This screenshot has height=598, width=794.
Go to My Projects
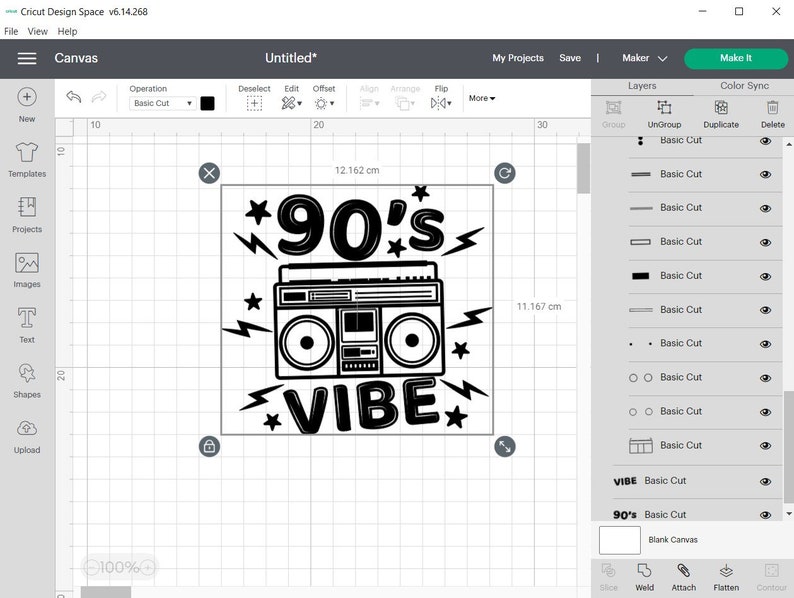[518, 58]
